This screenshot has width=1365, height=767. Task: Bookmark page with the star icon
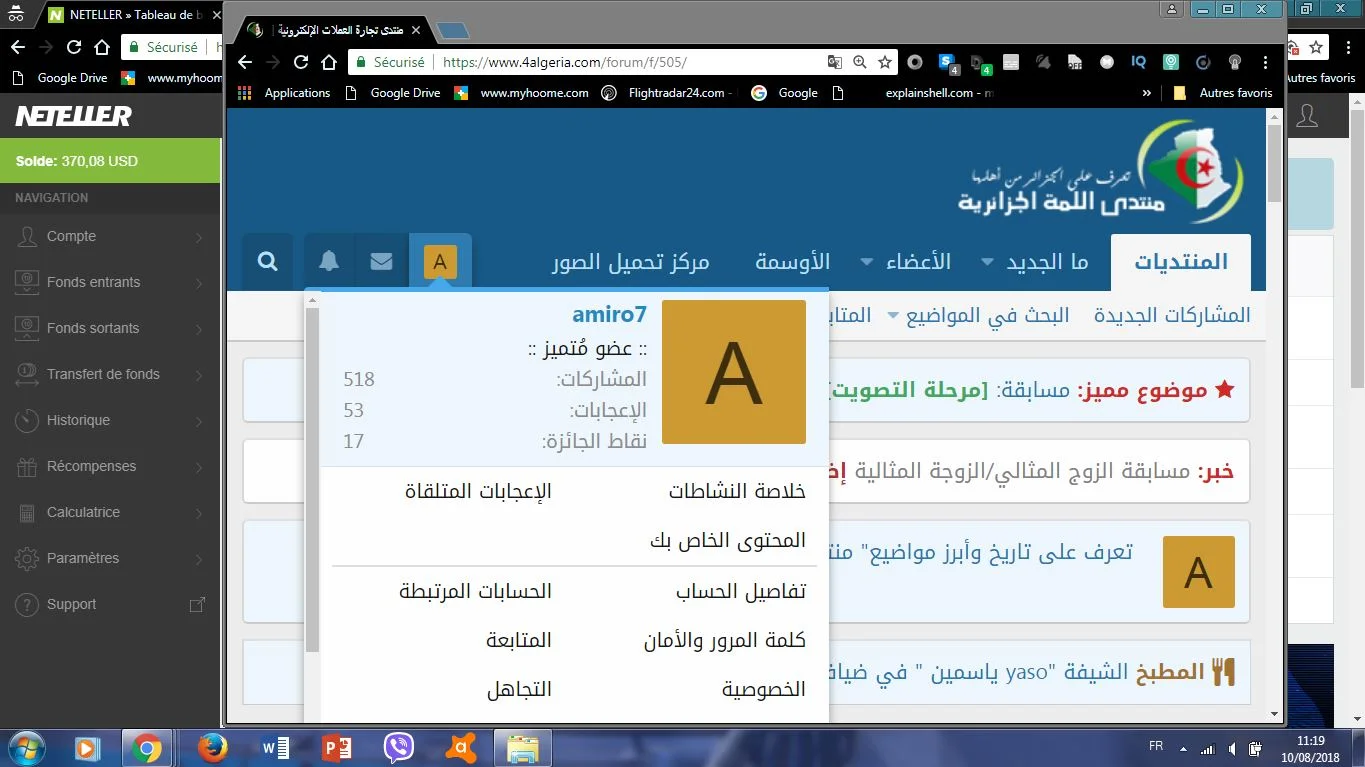(x=885, y=62)
